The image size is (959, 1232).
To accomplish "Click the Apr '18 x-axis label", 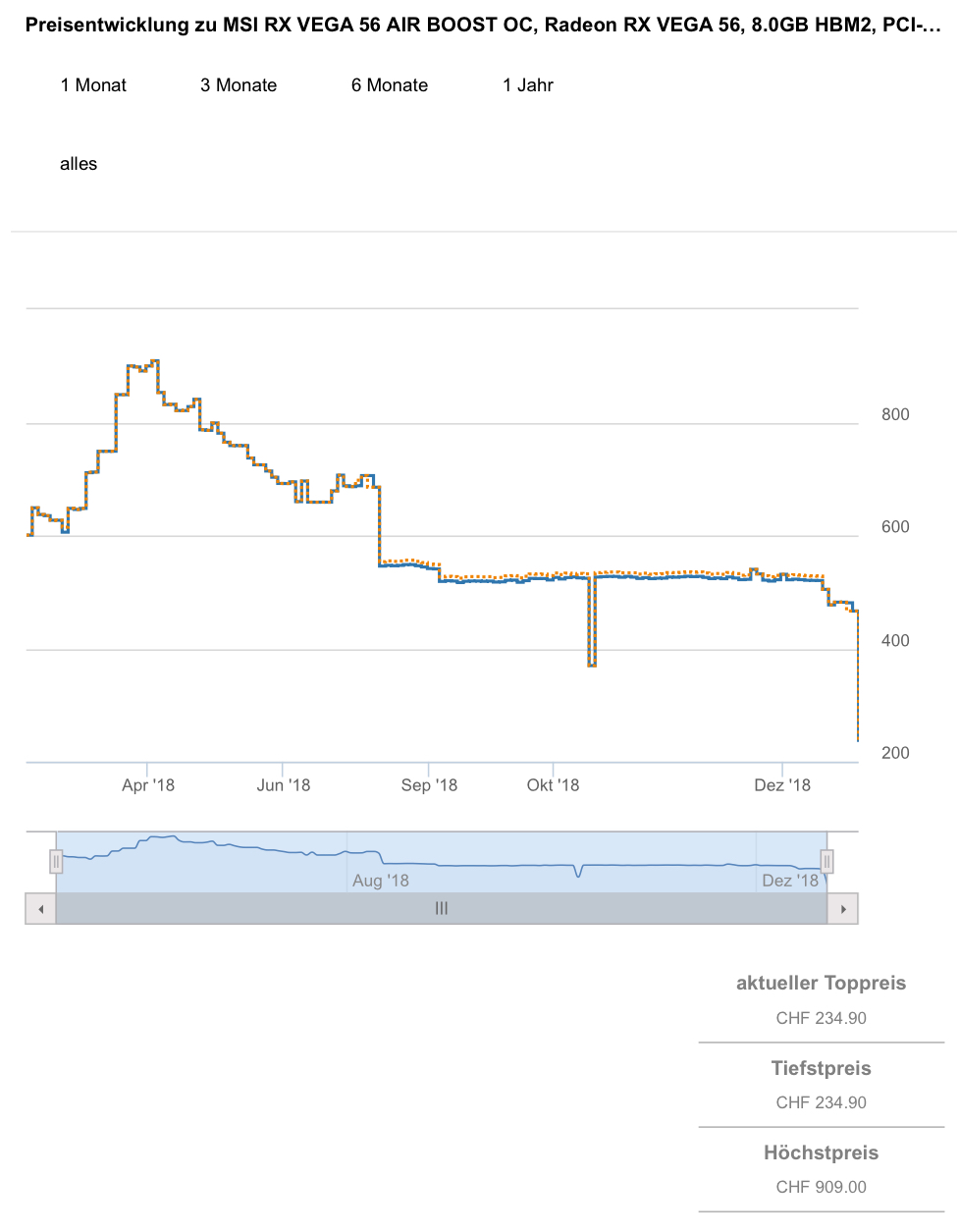I will [x=148, y=785].
